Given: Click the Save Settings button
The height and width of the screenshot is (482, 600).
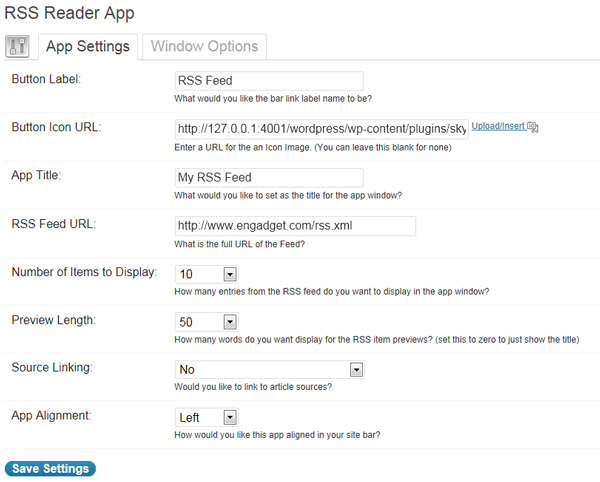Looking at the screenshot, I should point(50,469).
